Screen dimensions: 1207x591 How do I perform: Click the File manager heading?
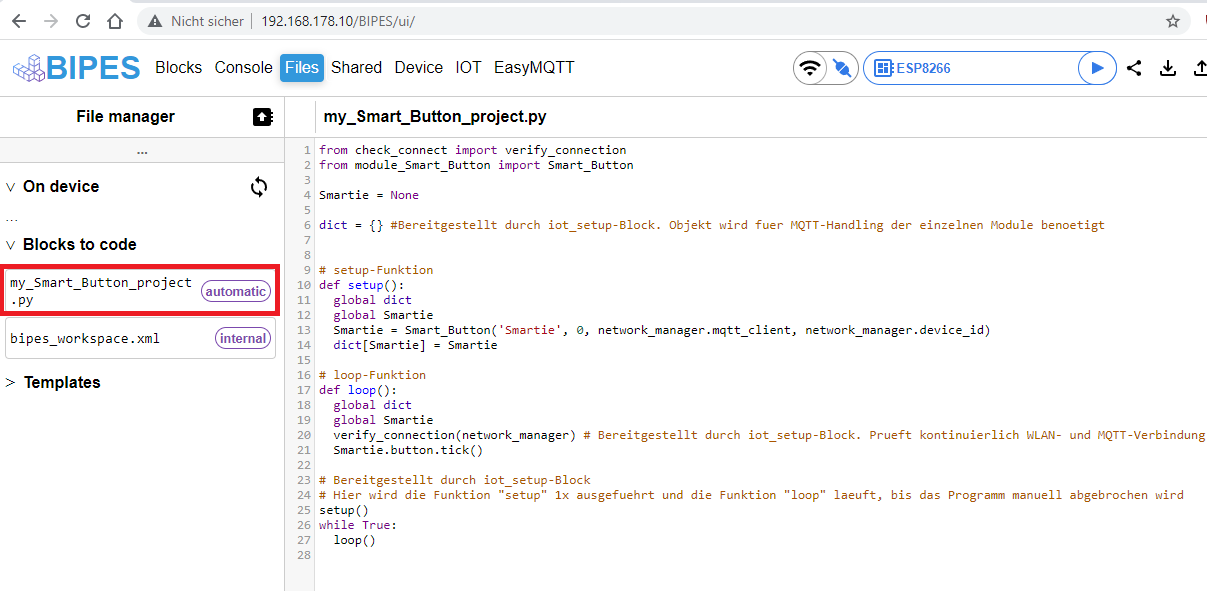pos(125,117)
